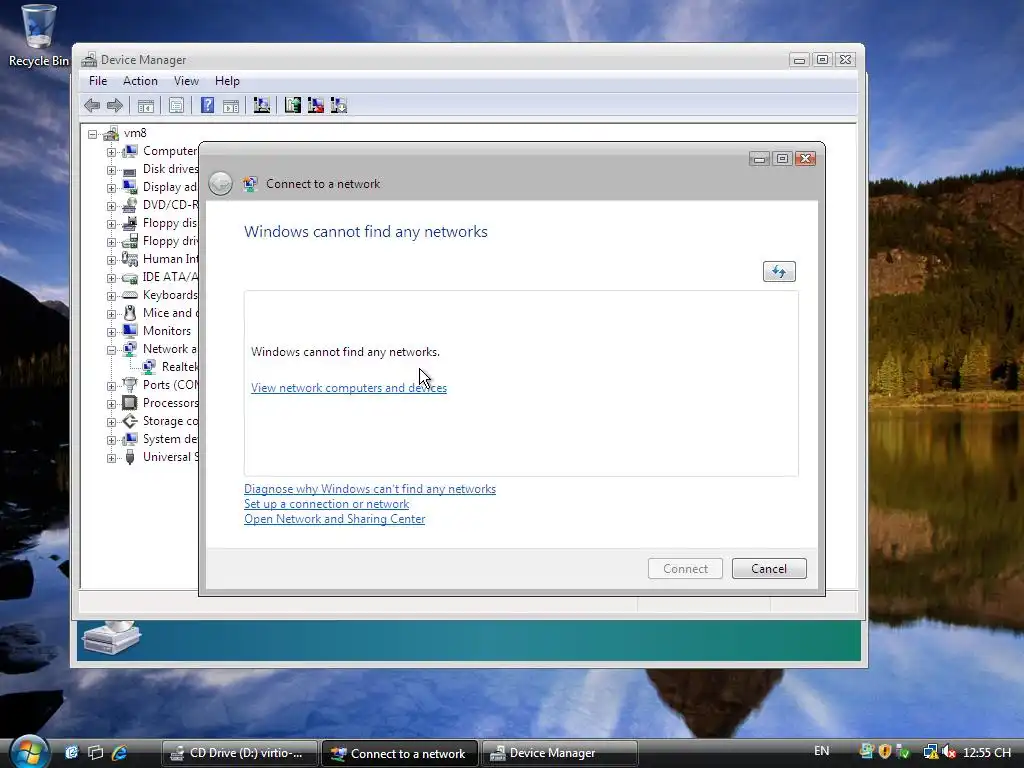The width and height of the screenshot is (1024, 768).
Task: Open the Help menu
Action: (227, 81)
